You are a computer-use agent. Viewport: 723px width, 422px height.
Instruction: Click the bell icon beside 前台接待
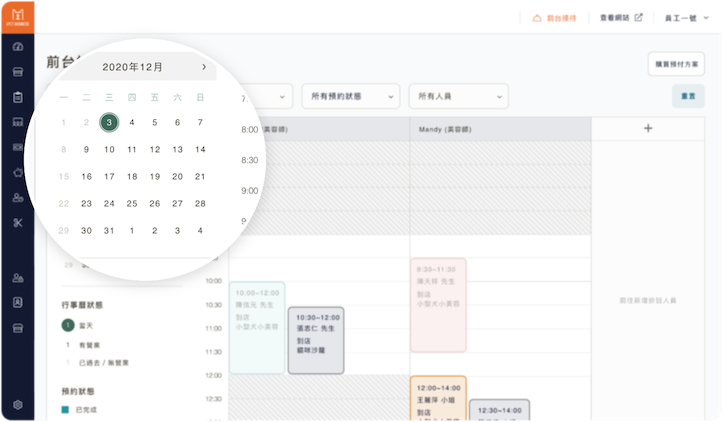pyautogui.click(x=537, y=18)
